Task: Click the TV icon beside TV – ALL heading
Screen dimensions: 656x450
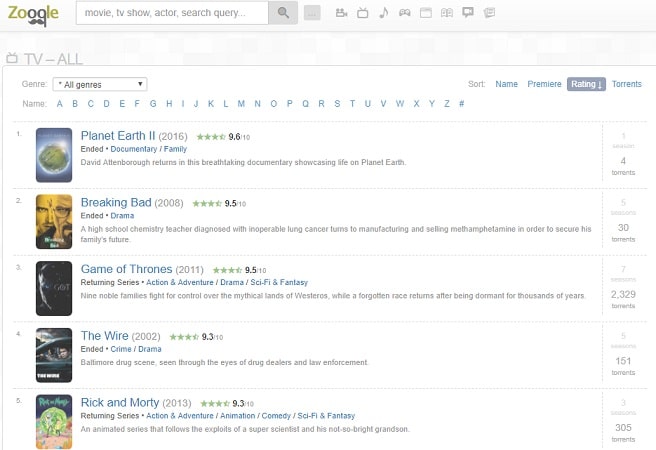Action: (x=12, y=58)
